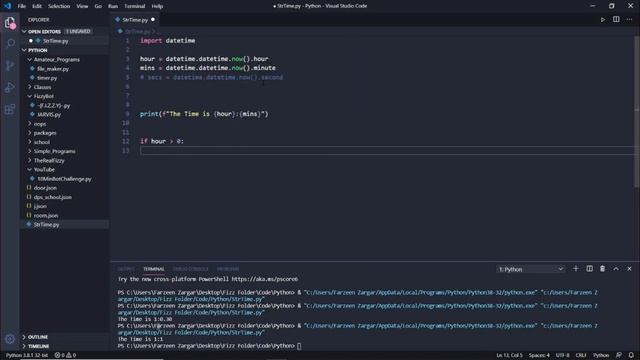Switch to the Problems panel tab

coord(228,269)
